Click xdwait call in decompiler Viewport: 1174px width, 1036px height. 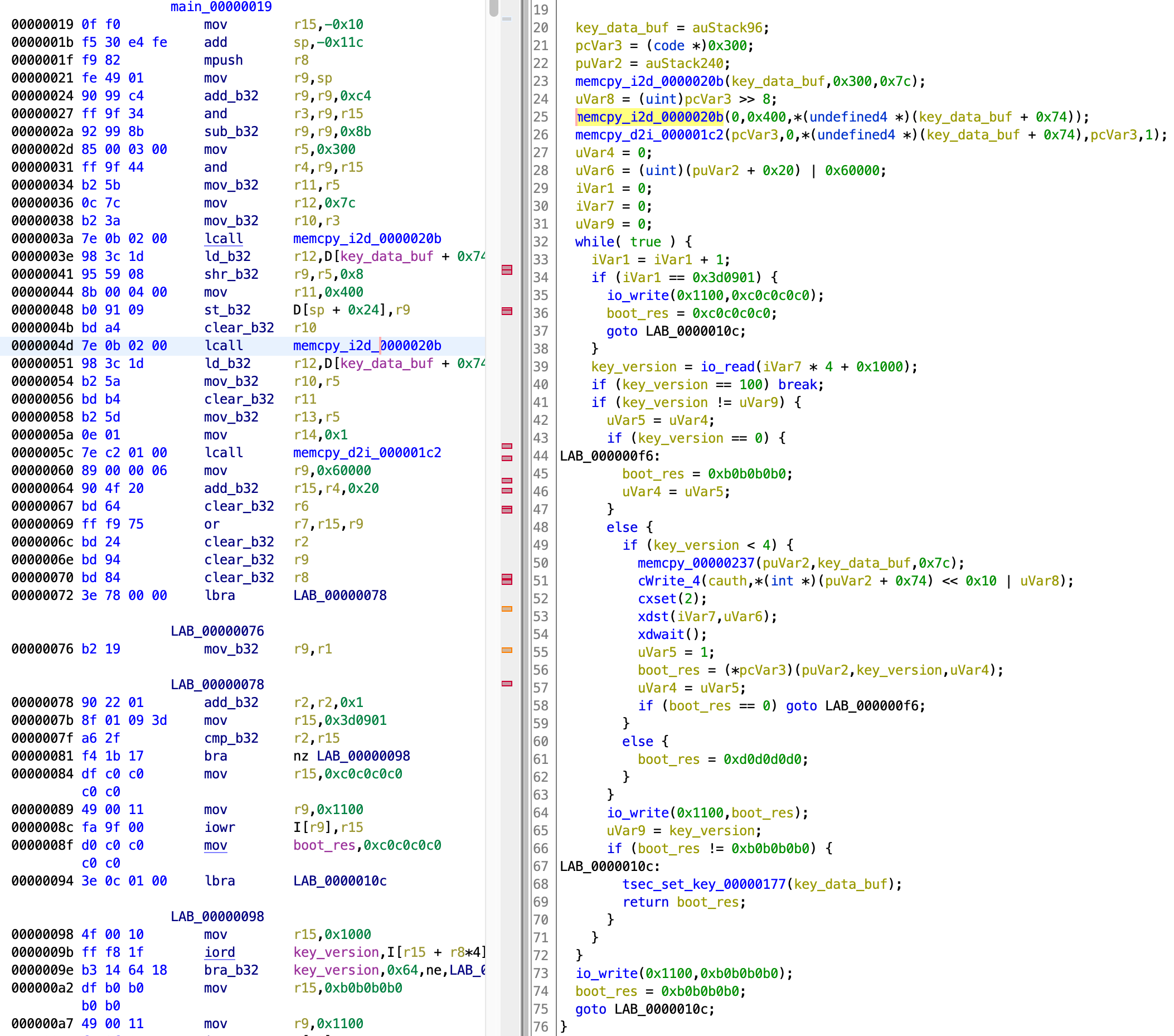point(661,635)
